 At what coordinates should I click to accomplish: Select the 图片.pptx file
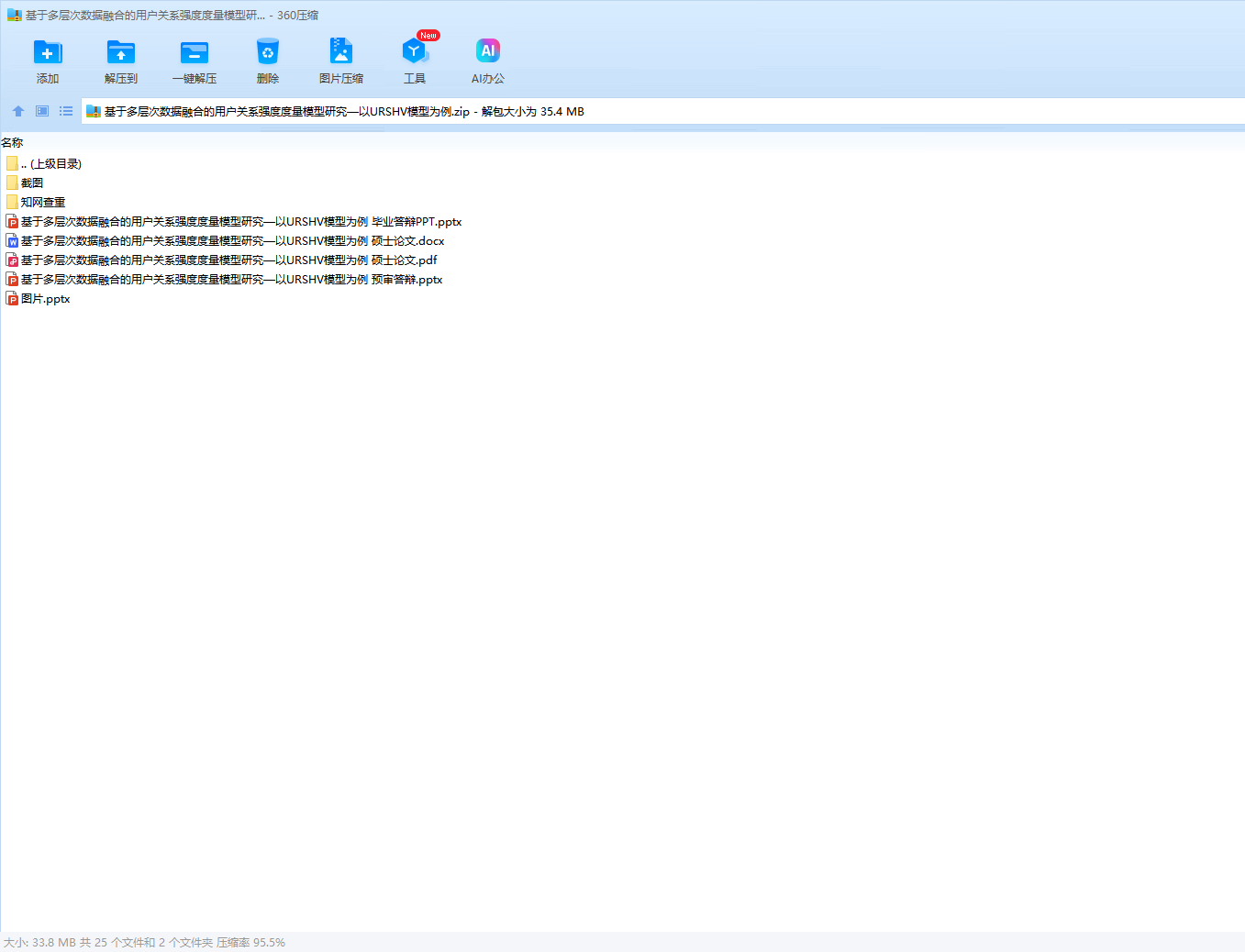45,299
